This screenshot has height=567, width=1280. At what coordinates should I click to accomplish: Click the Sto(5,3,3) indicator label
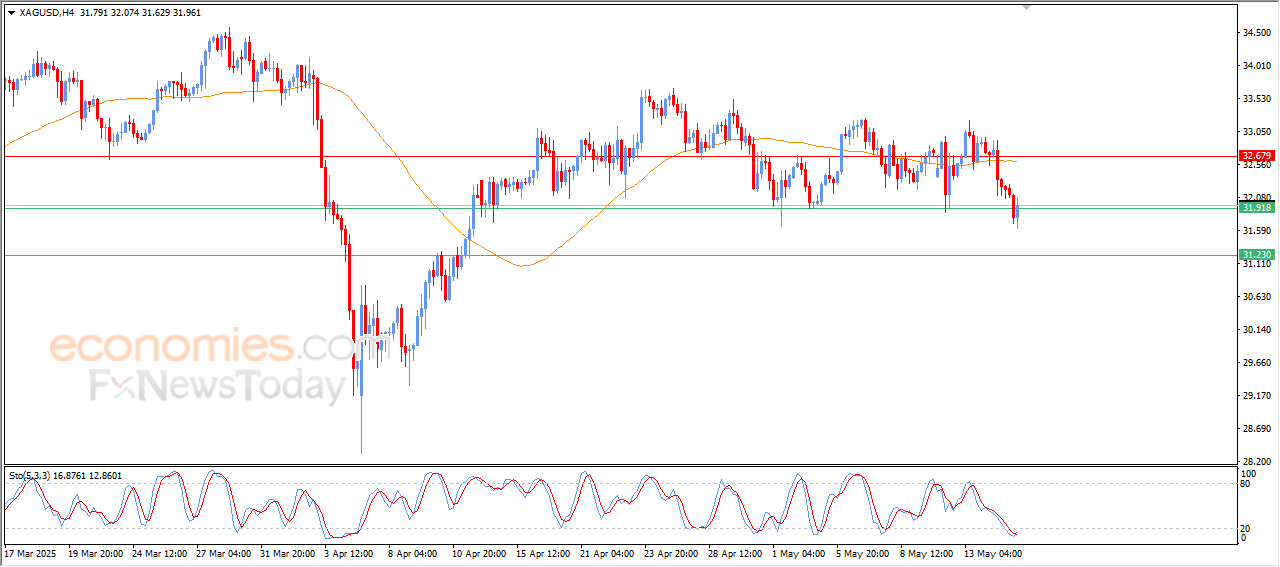tap(28, 475)
